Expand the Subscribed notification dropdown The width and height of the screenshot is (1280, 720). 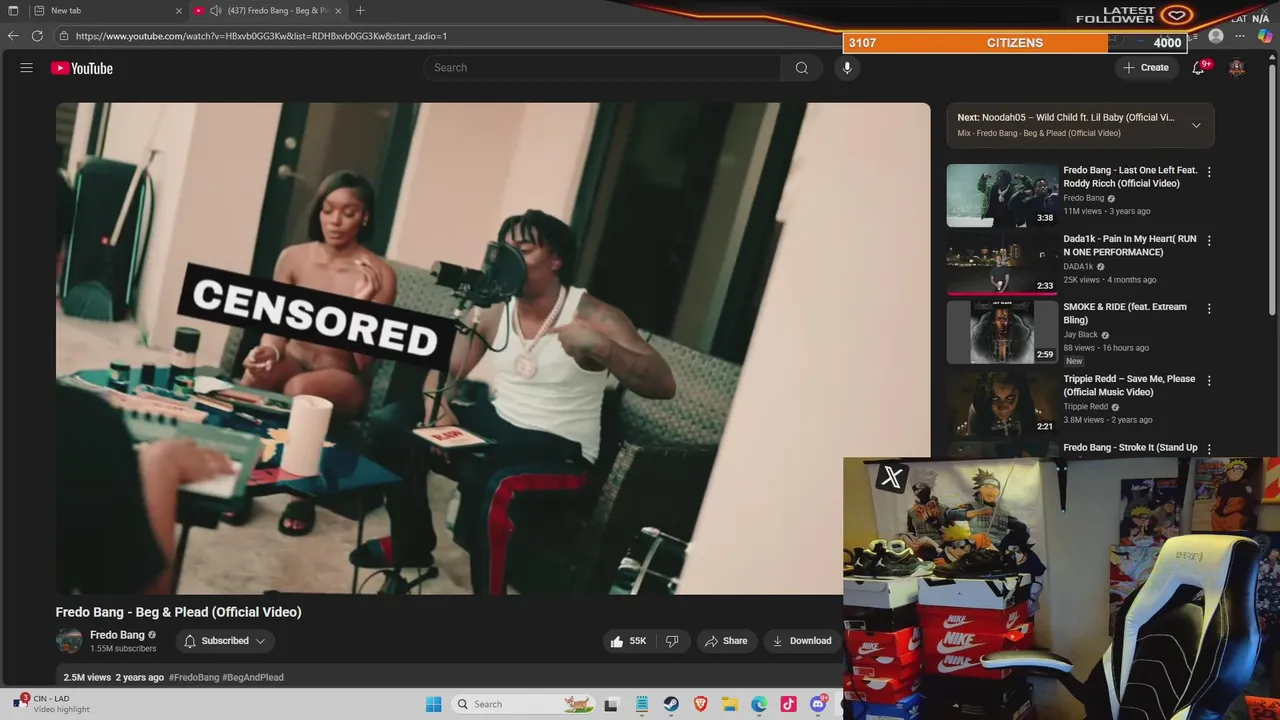[x=225, y=641]
